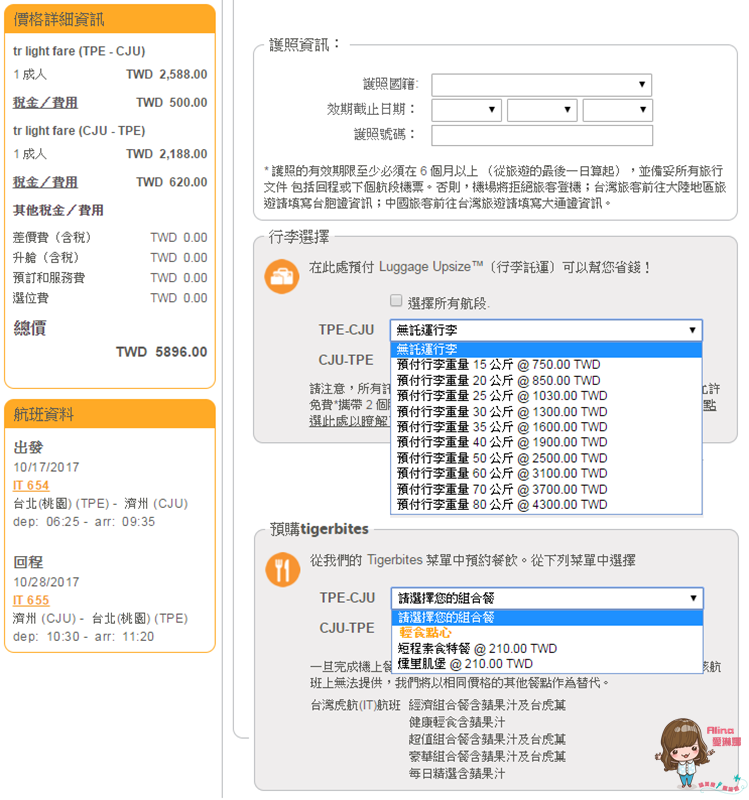This screenshot has width=749, height=800.
Task: Select 20 公斤 @ 850.00 TWD luggage option
Action: 546,381
